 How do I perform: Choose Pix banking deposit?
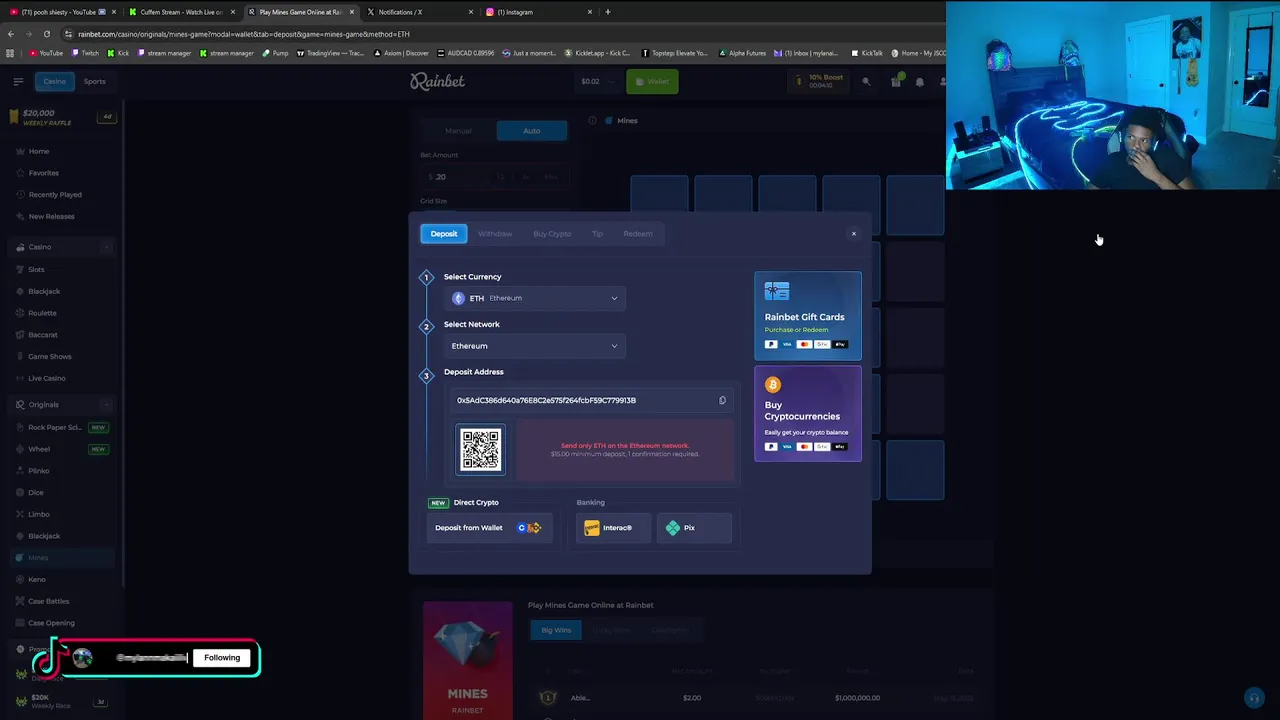[694, 528]
